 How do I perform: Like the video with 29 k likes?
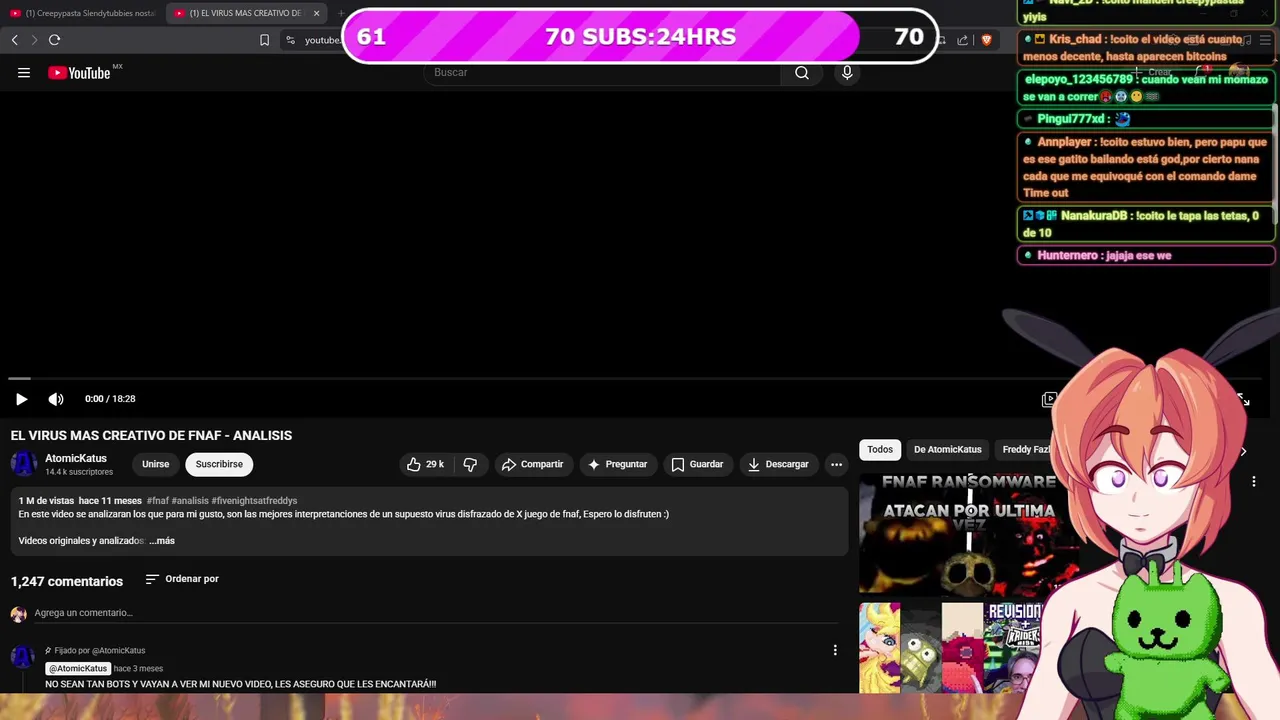425,464
